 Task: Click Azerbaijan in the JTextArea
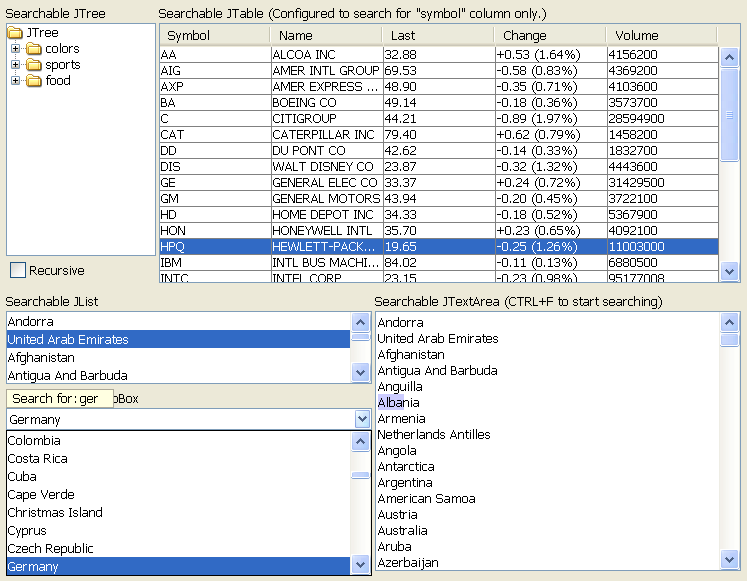click(408, 562)
